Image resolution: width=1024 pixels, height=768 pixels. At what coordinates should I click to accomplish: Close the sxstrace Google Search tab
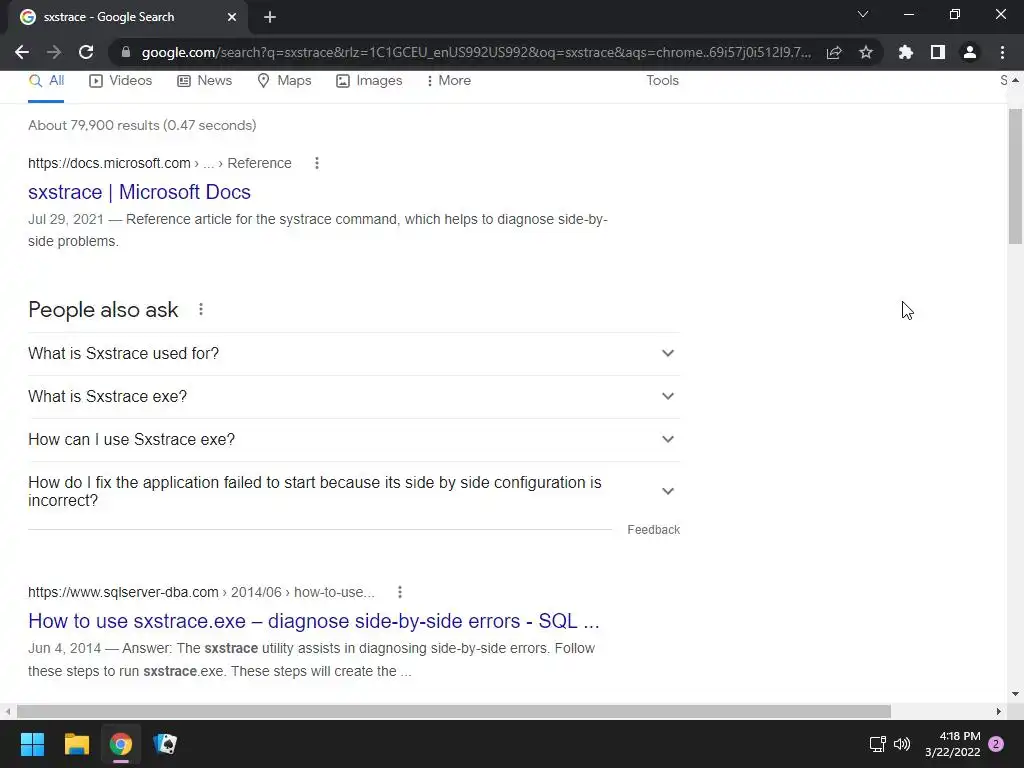point(232,17)
